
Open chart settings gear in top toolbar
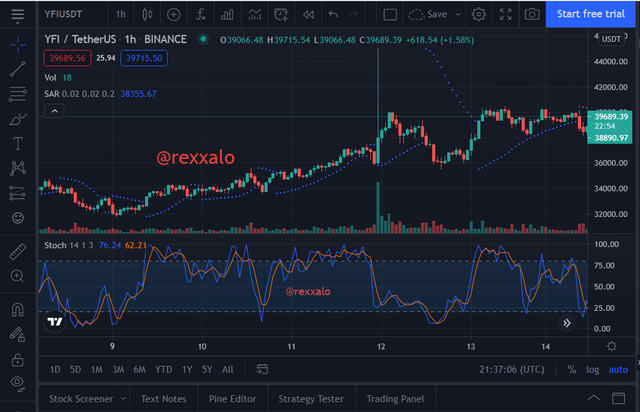(479, 15)
